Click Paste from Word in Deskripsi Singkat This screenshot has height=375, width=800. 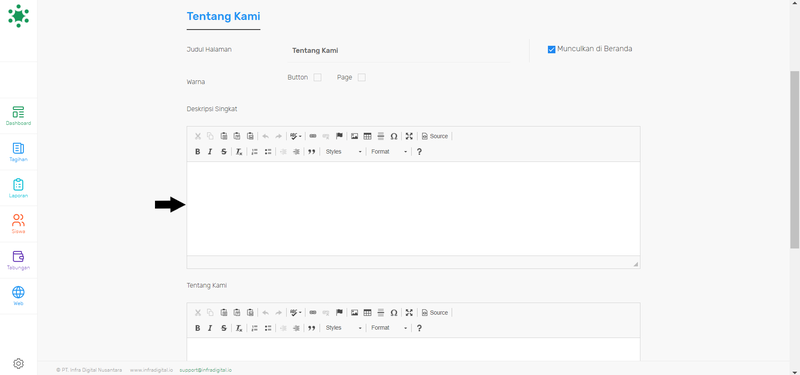tap(250, 136)
